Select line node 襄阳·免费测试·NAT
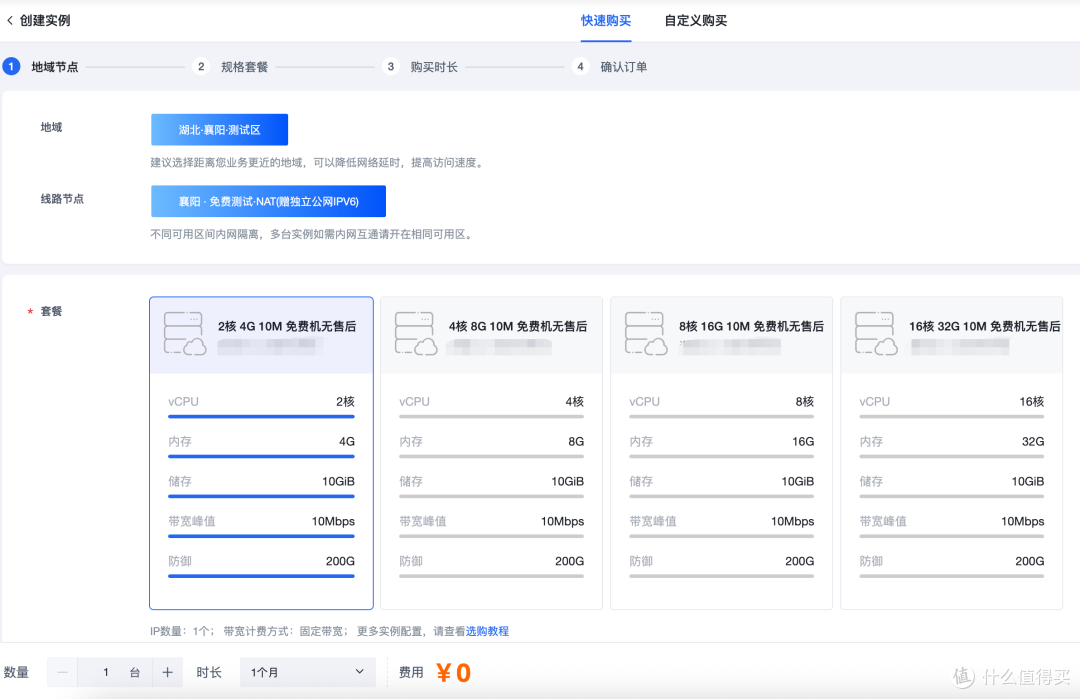 point(269,201)
